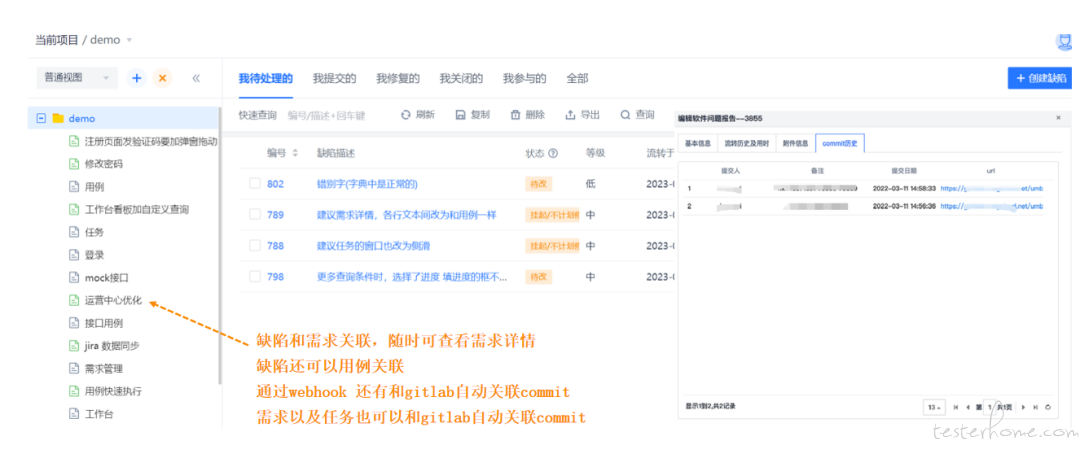Select 运营中心优化 in the tree
Screen dimensions: 1080x454
click(x=114, y=300)
